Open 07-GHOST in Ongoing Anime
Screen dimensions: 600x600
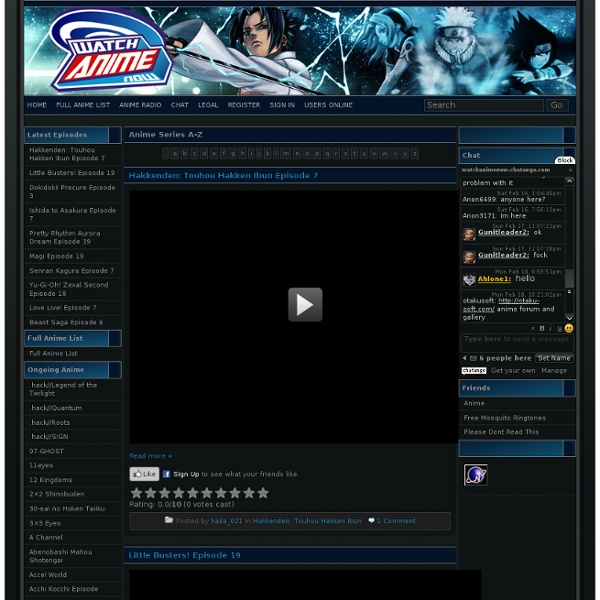point(46,451)
